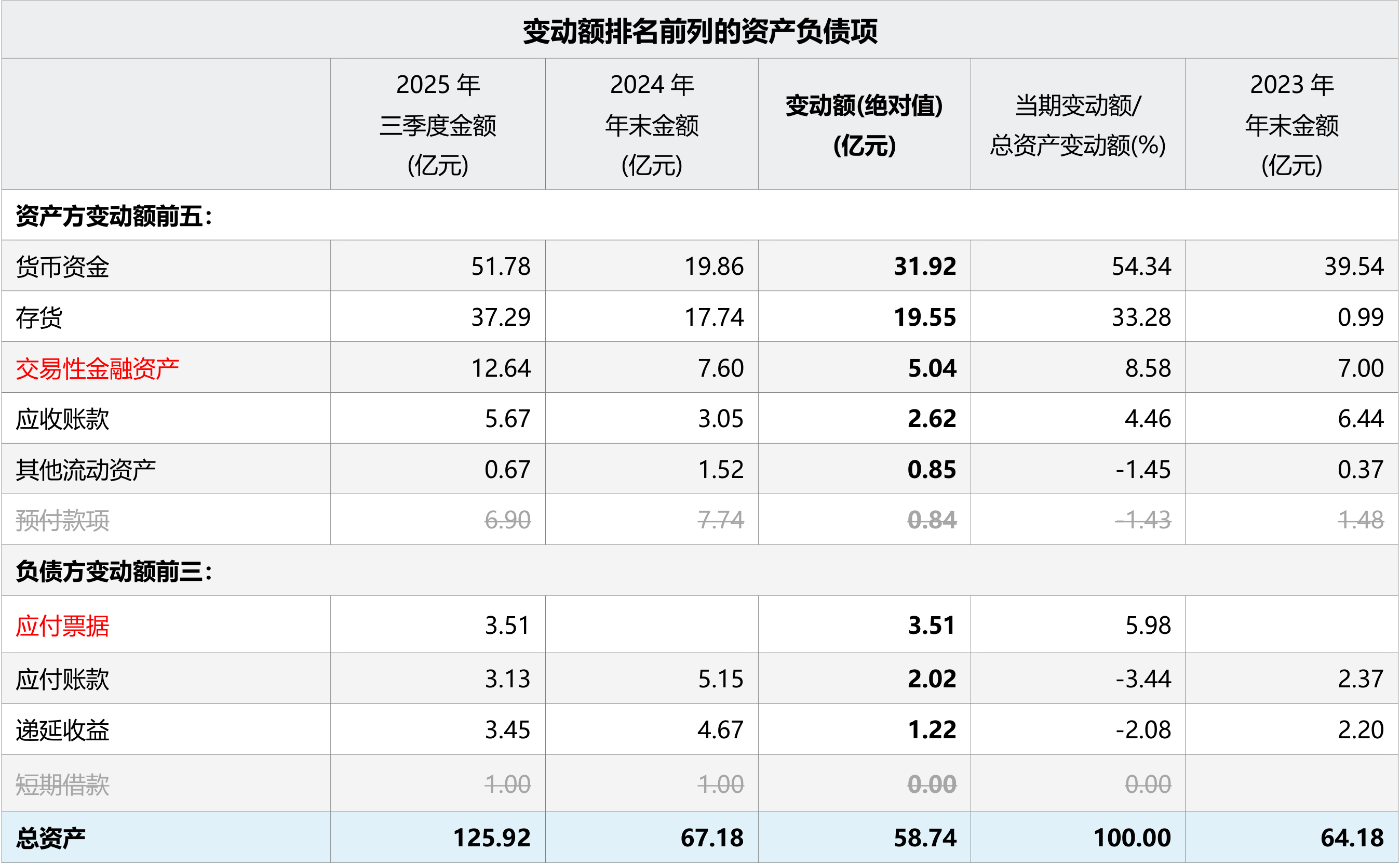This screenshot has height=864, width=1400.
Task: Click the red 应付票据 row label
Action: 62,626
